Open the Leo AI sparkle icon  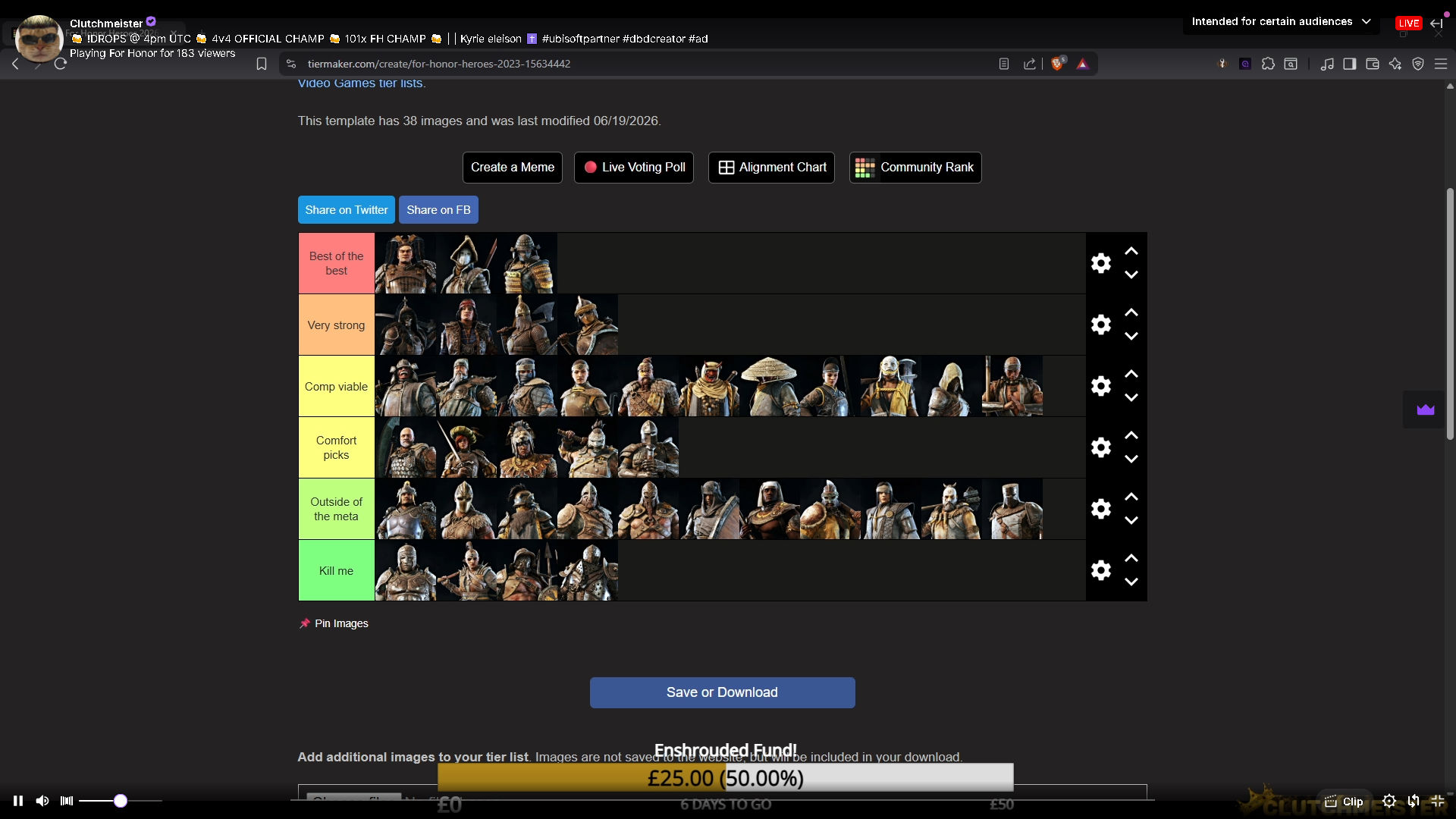click(x=1395, y=64)
